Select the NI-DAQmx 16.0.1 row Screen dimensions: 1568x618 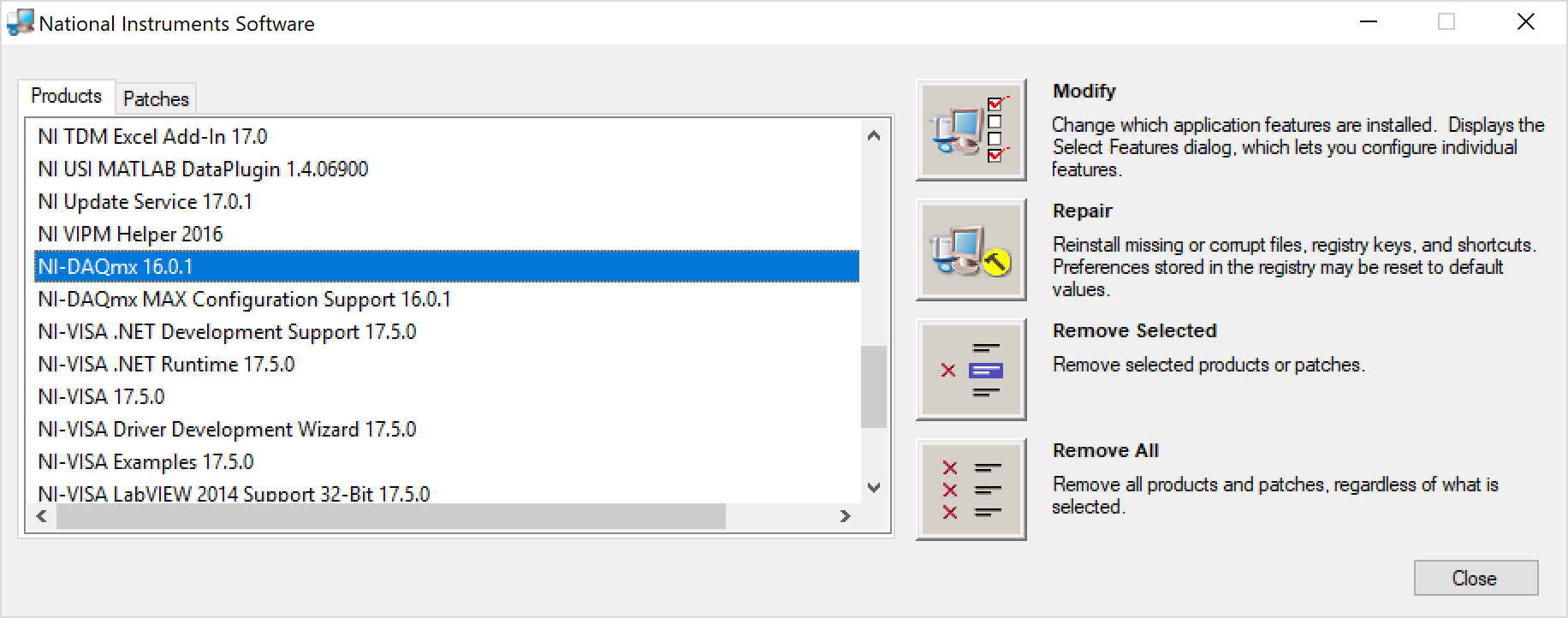447,266
